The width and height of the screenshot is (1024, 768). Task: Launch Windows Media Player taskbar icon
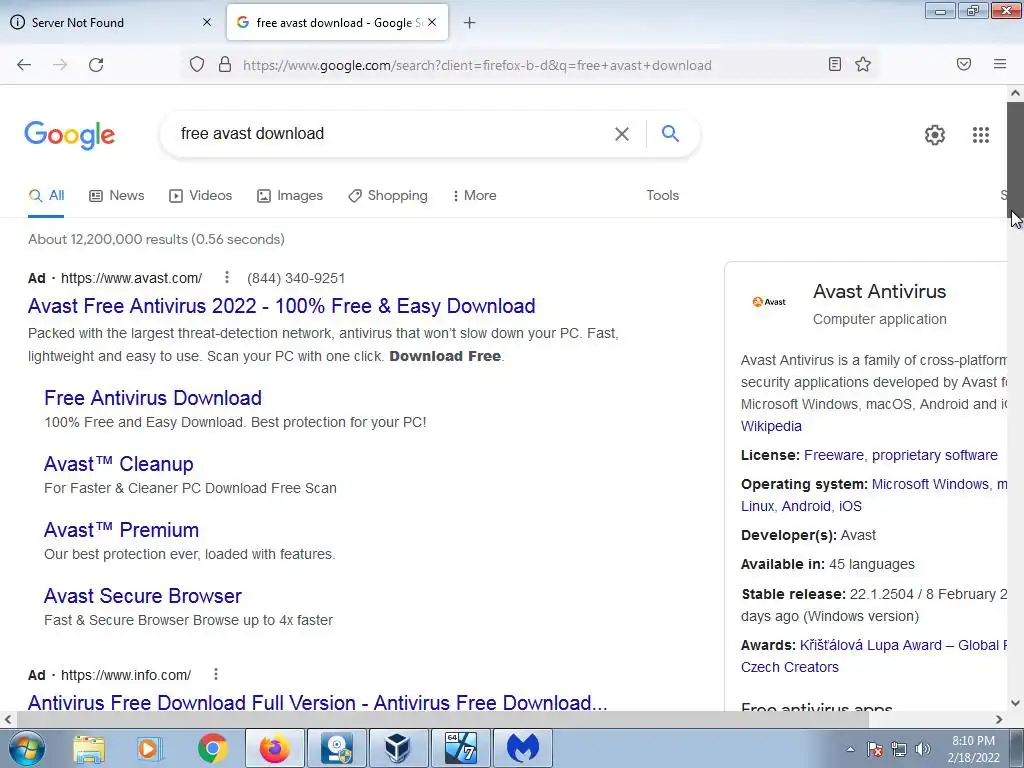point(149,748)
